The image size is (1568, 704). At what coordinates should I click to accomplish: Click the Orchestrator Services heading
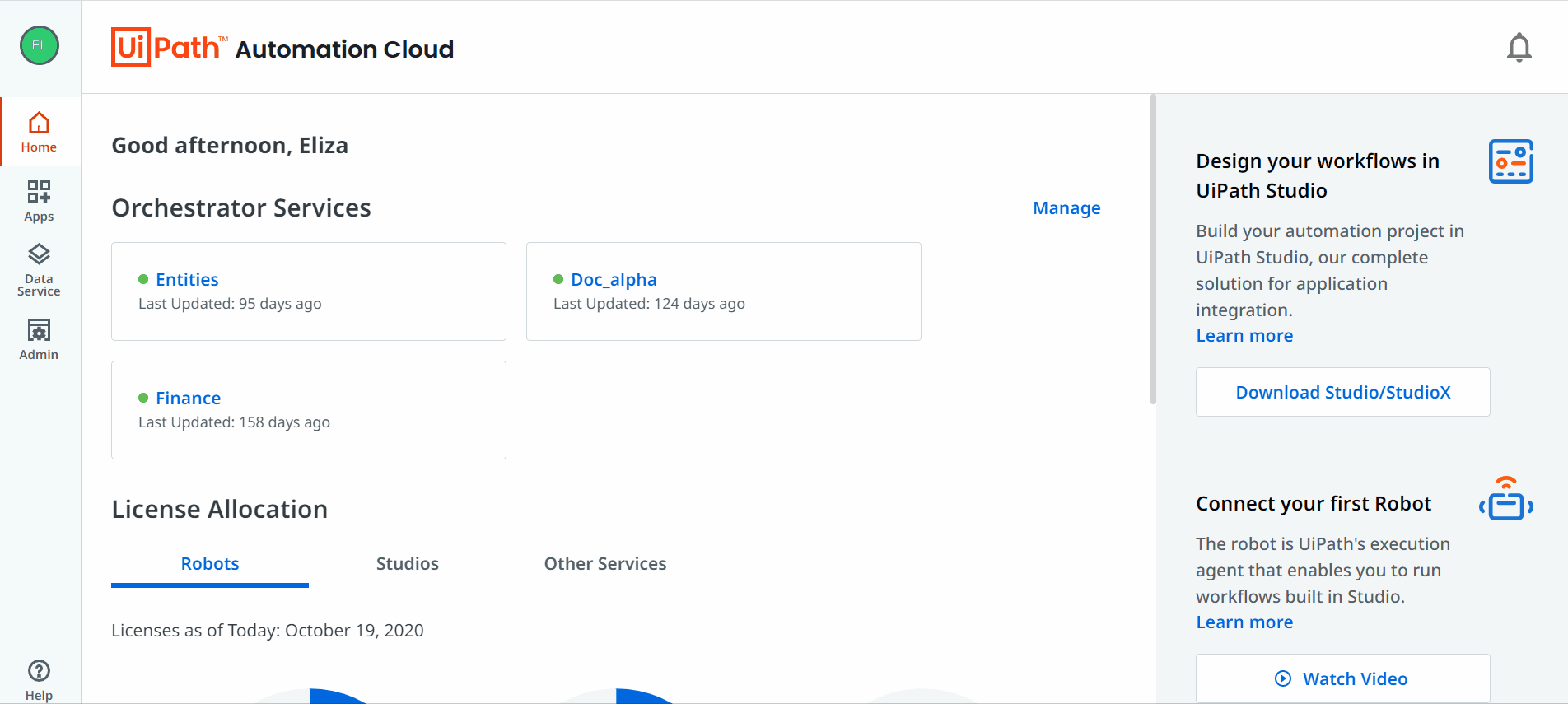pos(241,208)
